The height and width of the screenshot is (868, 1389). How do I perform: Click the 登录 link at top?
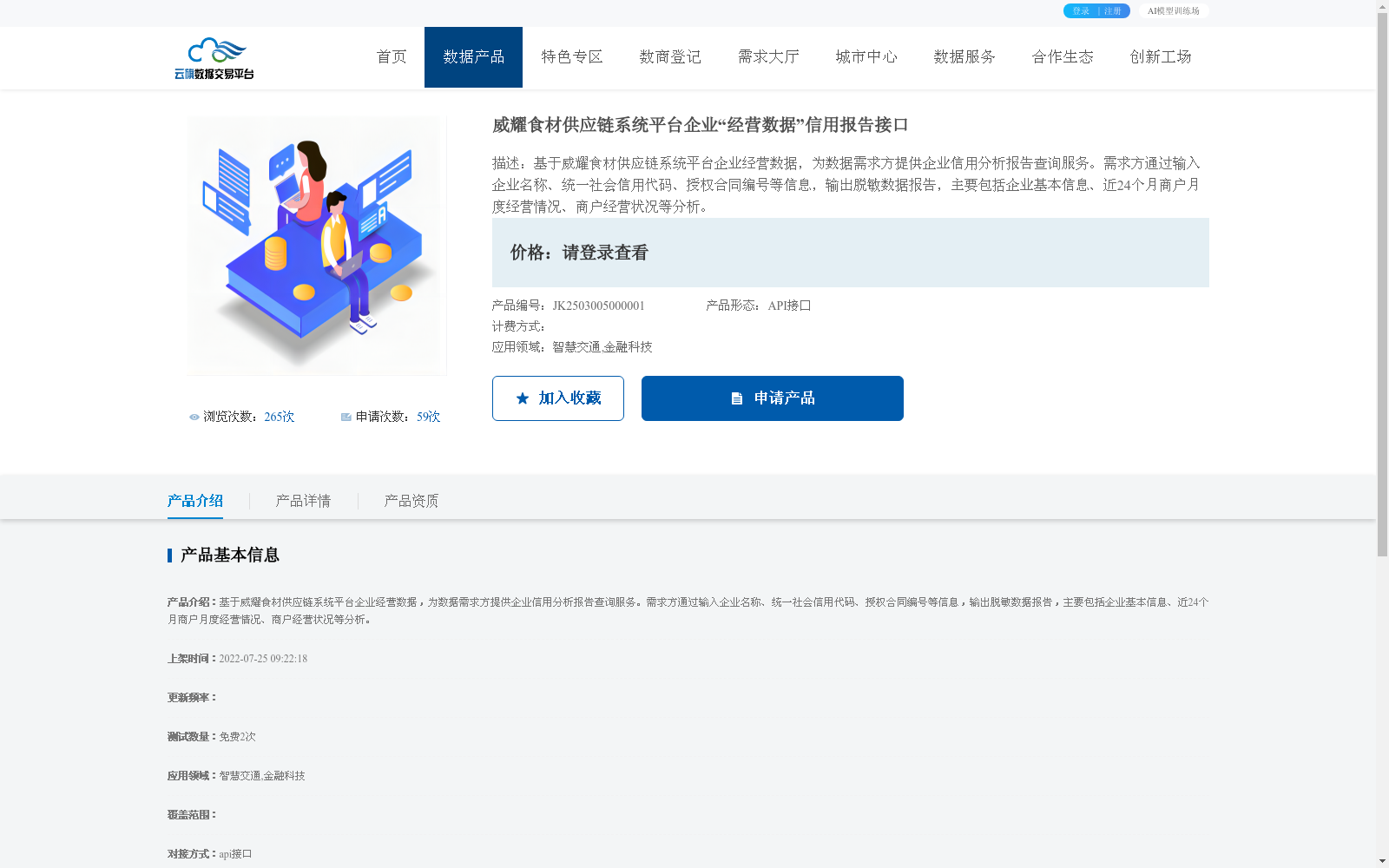pyautogui.click(x=1081, y=11)
